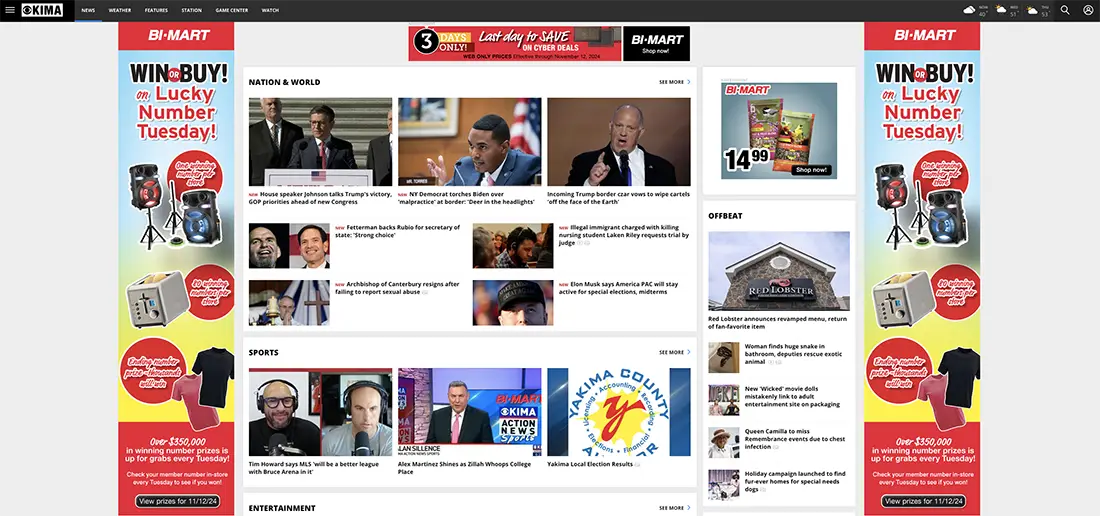The height and width of the screenshot is (516, 1100).
Task: Click the Tim Howard podcast thumbnail
Action: [321, 412]
